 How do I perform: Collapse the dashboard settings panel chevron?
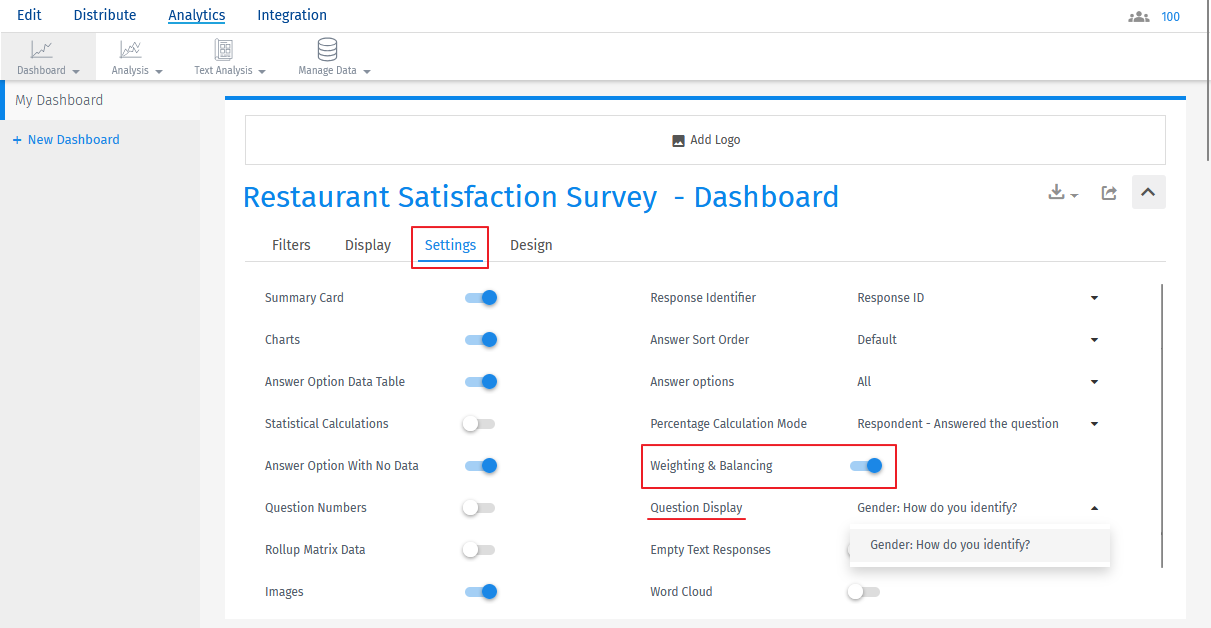point(1148,192)
